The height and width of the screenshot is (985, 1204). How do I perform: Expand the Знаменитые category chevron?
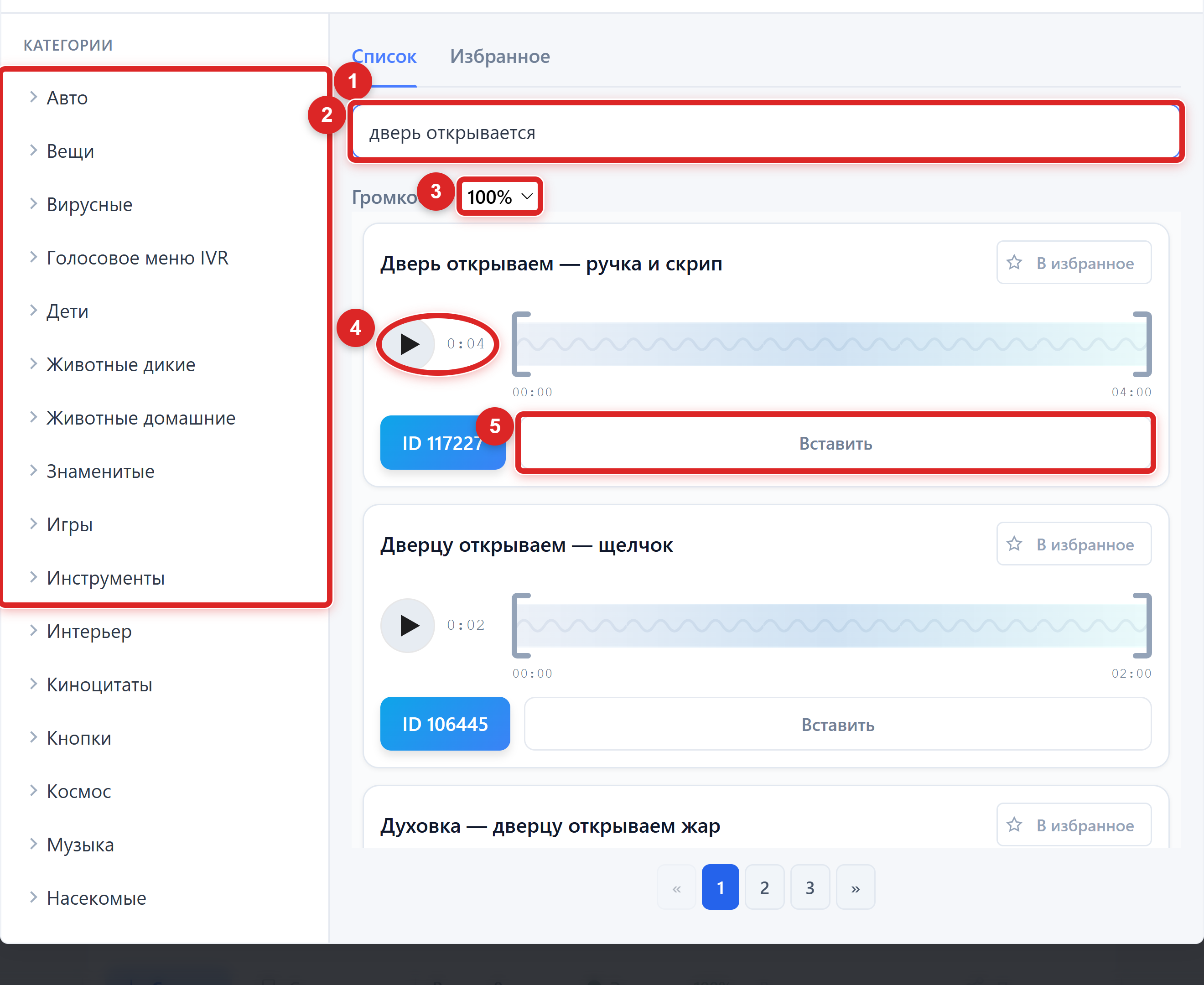[33, 470]
